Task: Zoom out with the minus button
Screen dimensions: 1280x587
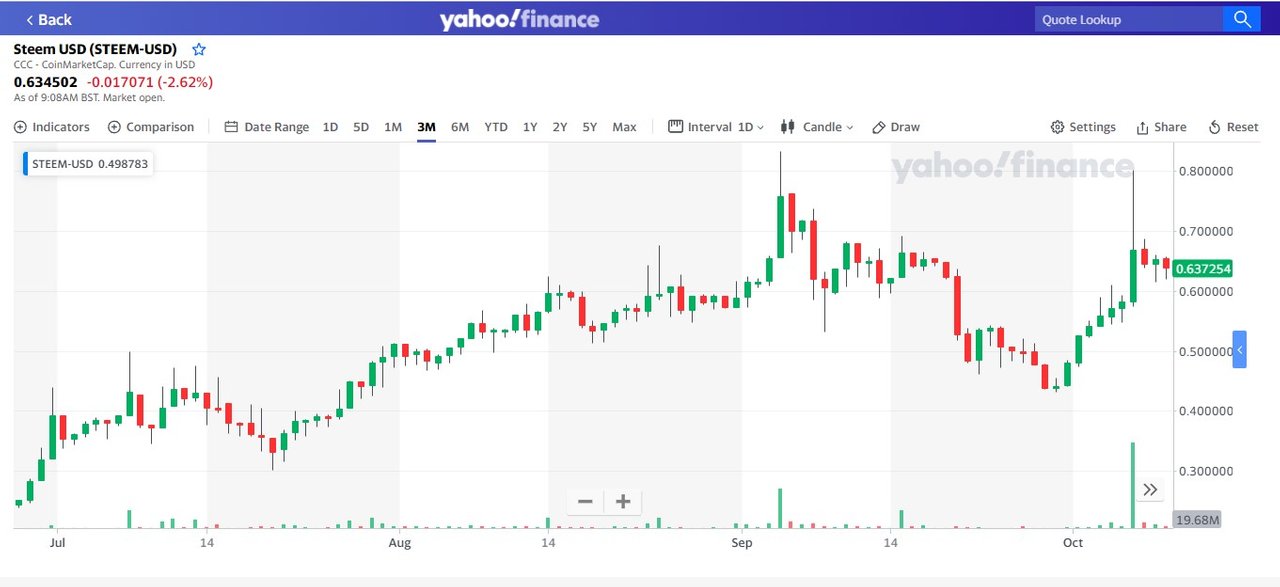Action: 586,501
